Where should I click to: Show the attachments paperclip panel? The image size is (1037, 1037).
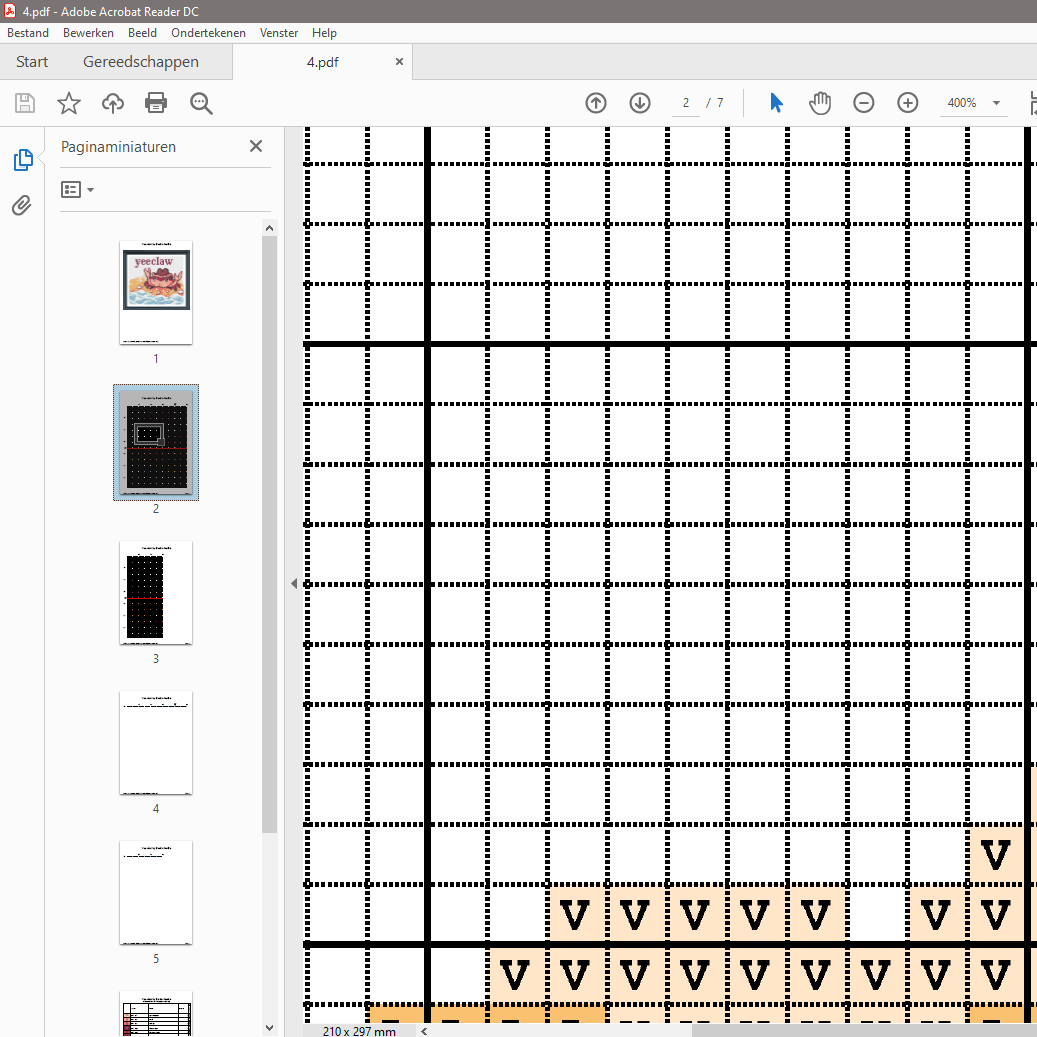(22, 206)
